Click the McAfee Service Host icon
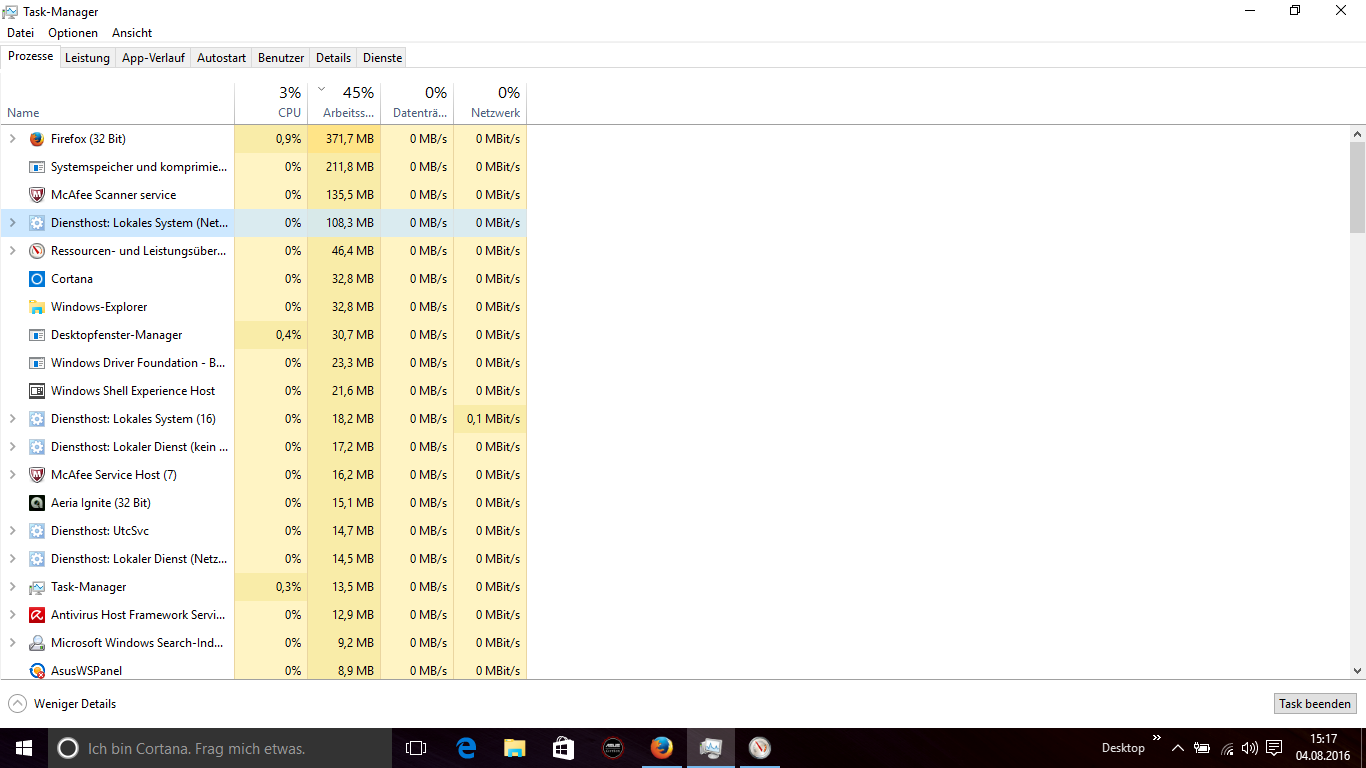The image size is (1366, 768). 37,475
